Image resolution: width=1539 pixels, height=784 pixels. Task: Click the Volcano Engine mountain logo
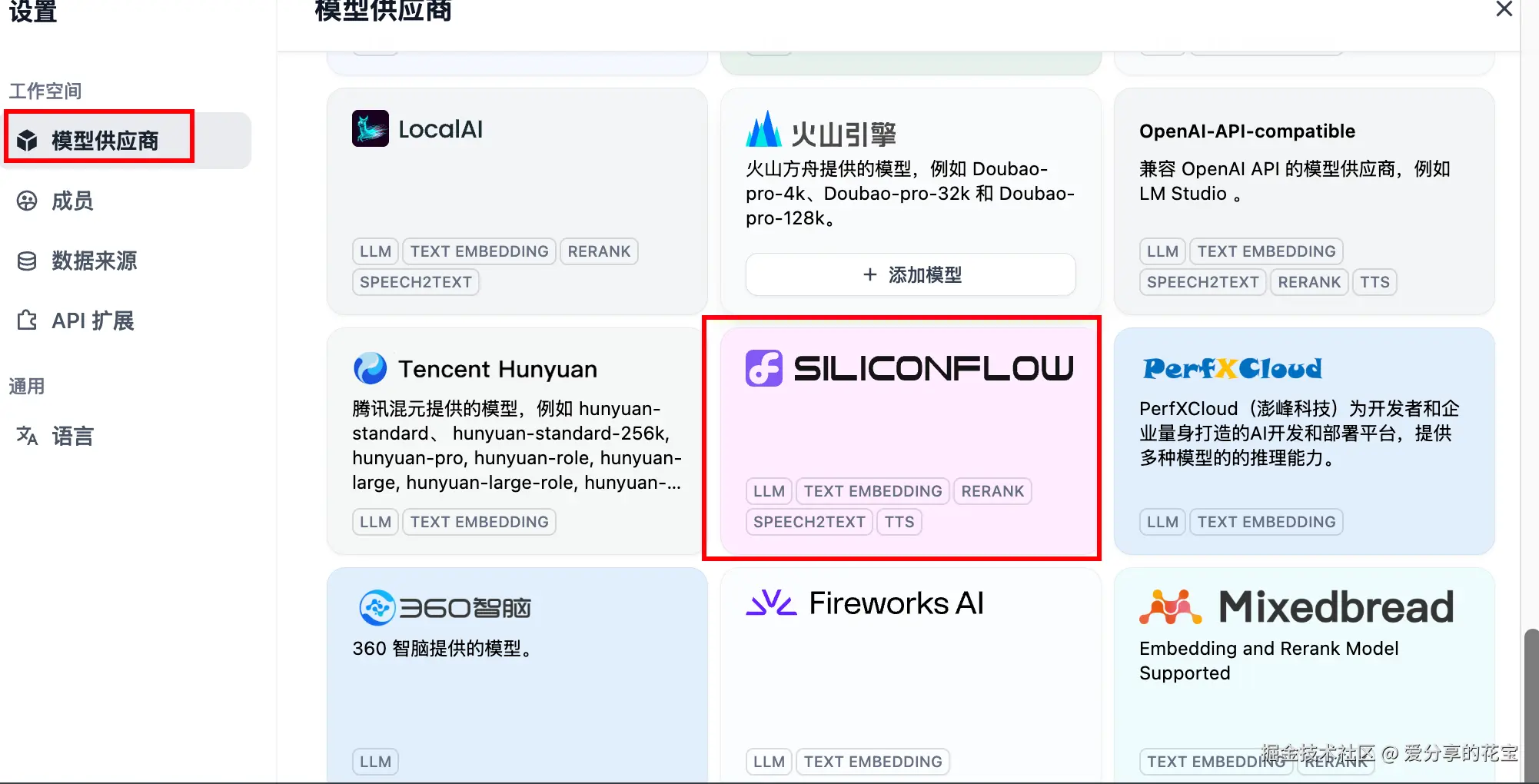(764, 128)
